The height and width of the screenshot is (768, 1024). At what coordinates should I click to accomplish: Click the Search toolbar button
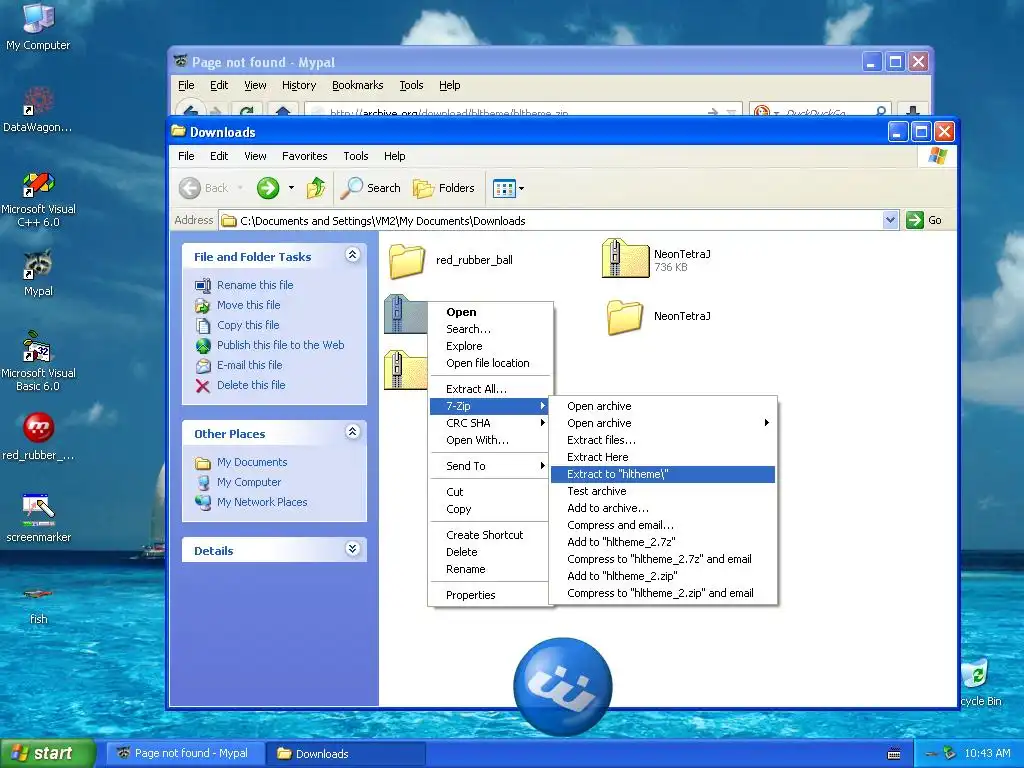(370, 188)
